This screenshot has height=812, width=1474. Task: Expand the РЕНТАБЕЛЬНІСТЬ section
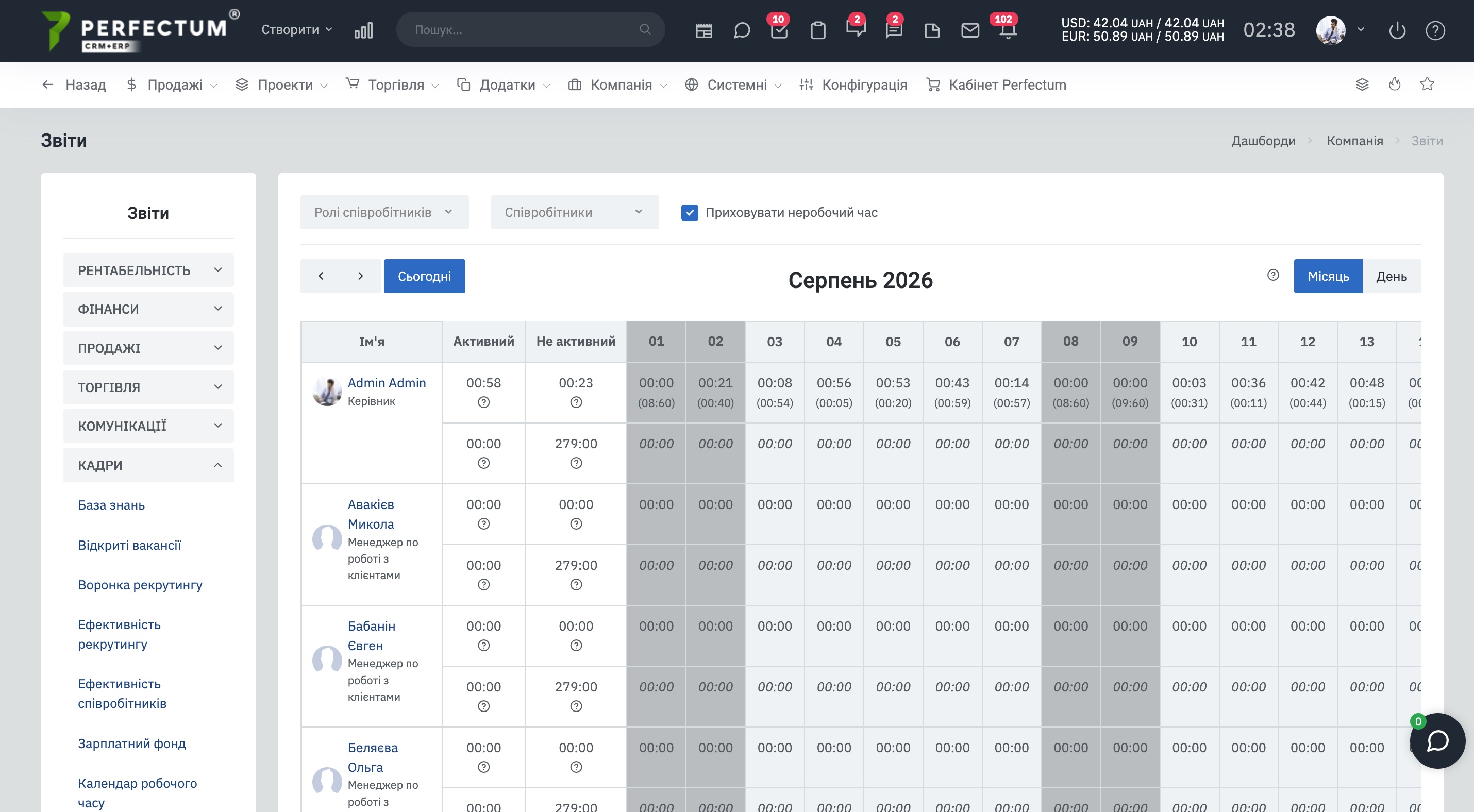(148, 270)
